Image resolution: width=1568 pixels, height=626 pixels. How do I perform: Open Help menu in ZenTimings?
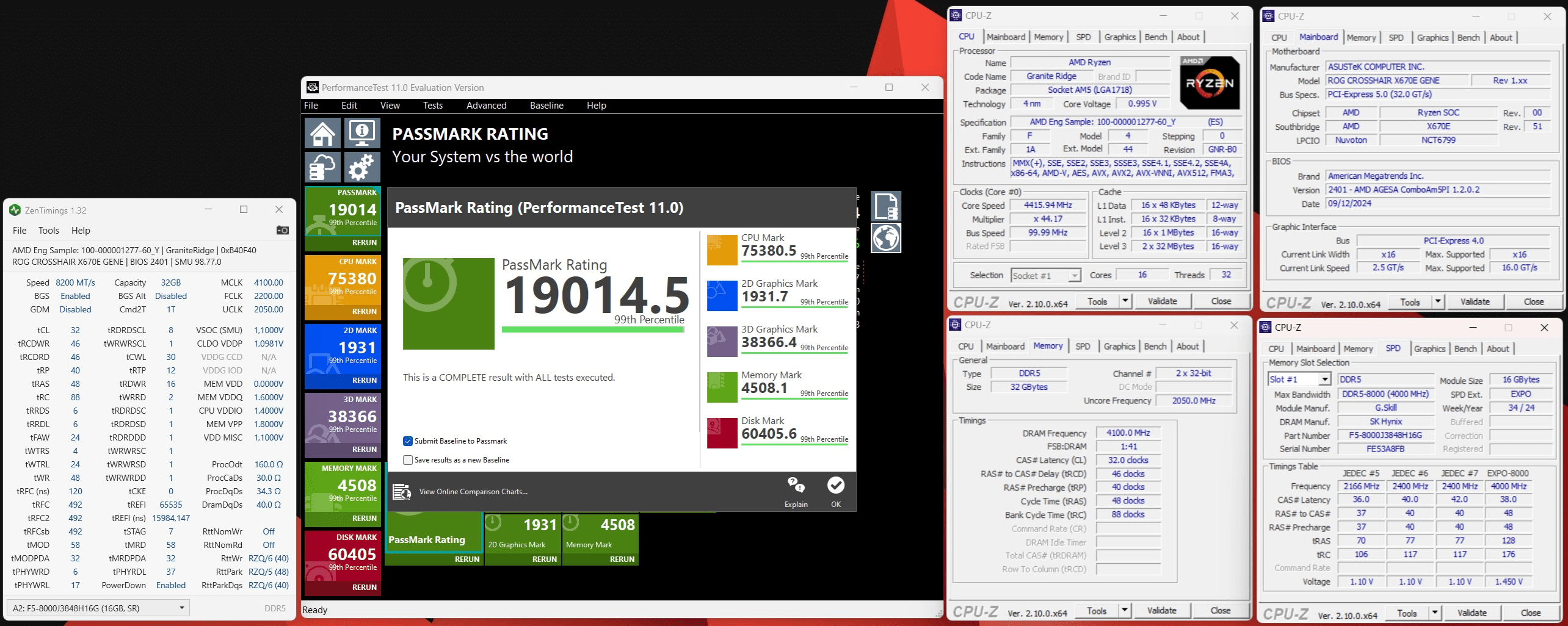click(81, 231)
